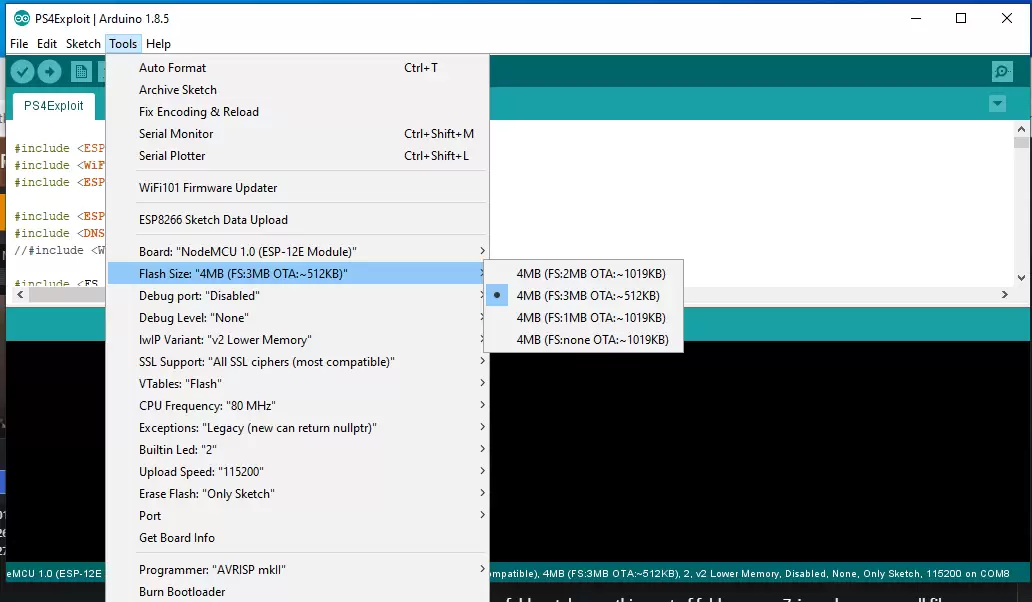
Task: Open the Help menu
Action: pyautogui.click(x=158, y=43)
